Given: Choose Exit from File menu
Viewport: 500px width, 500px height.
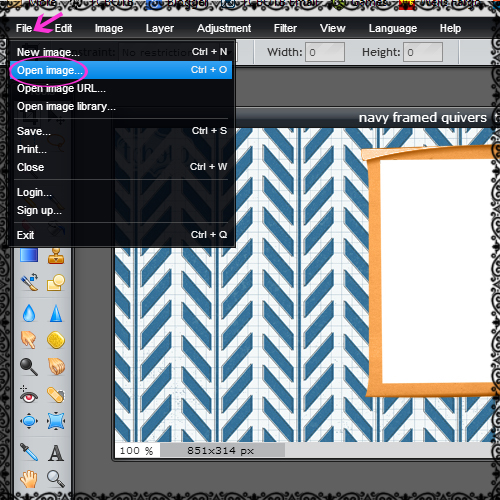Looking at the screenshot, I should tap(121, 235).
